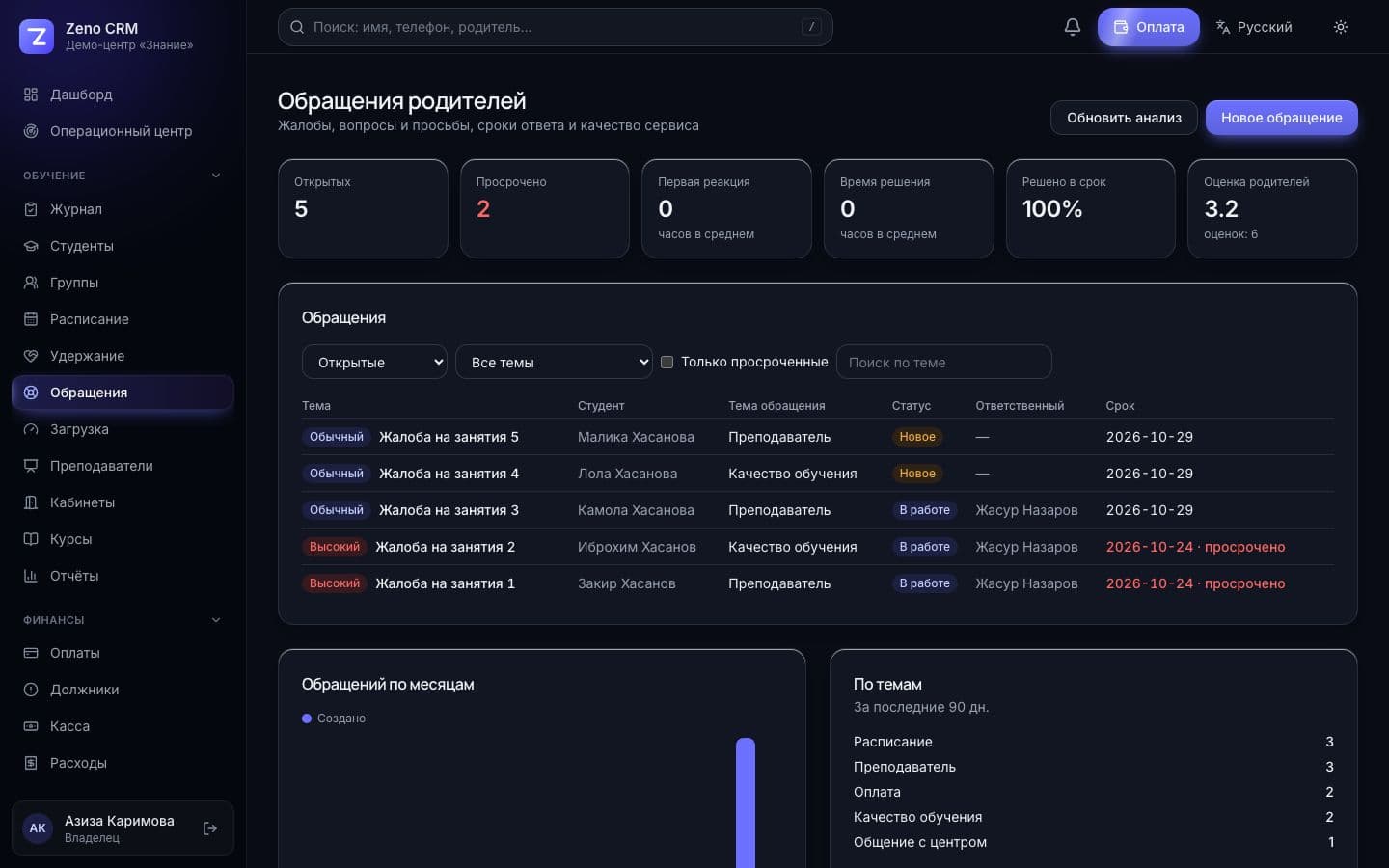Open the Расписание page
This screenshot has height=868, width=1389.
pos(123,319)
